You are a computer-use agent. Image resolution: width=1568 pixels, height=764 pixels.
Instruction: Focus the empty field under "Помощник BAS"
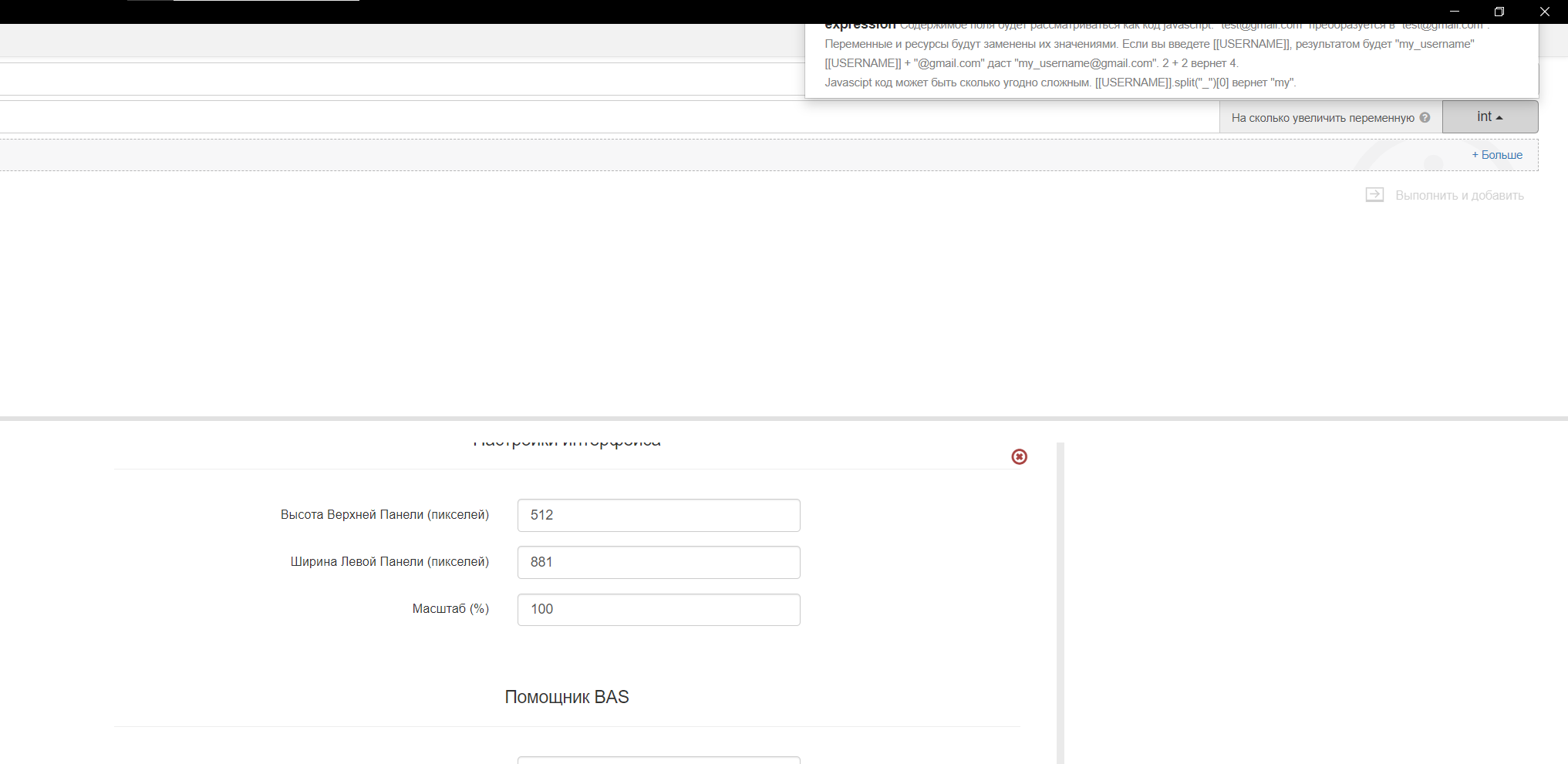coord(659,760)
